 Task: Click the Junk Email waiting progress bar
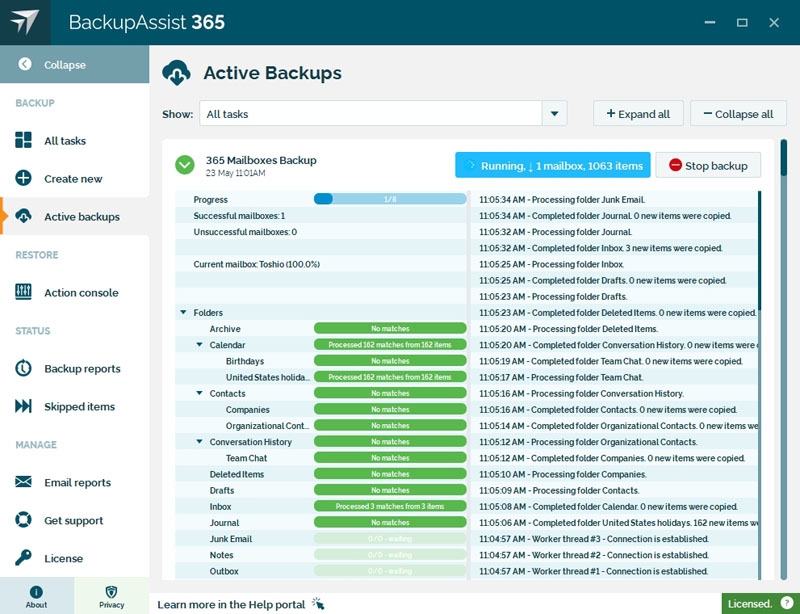(x=390, y=538)
